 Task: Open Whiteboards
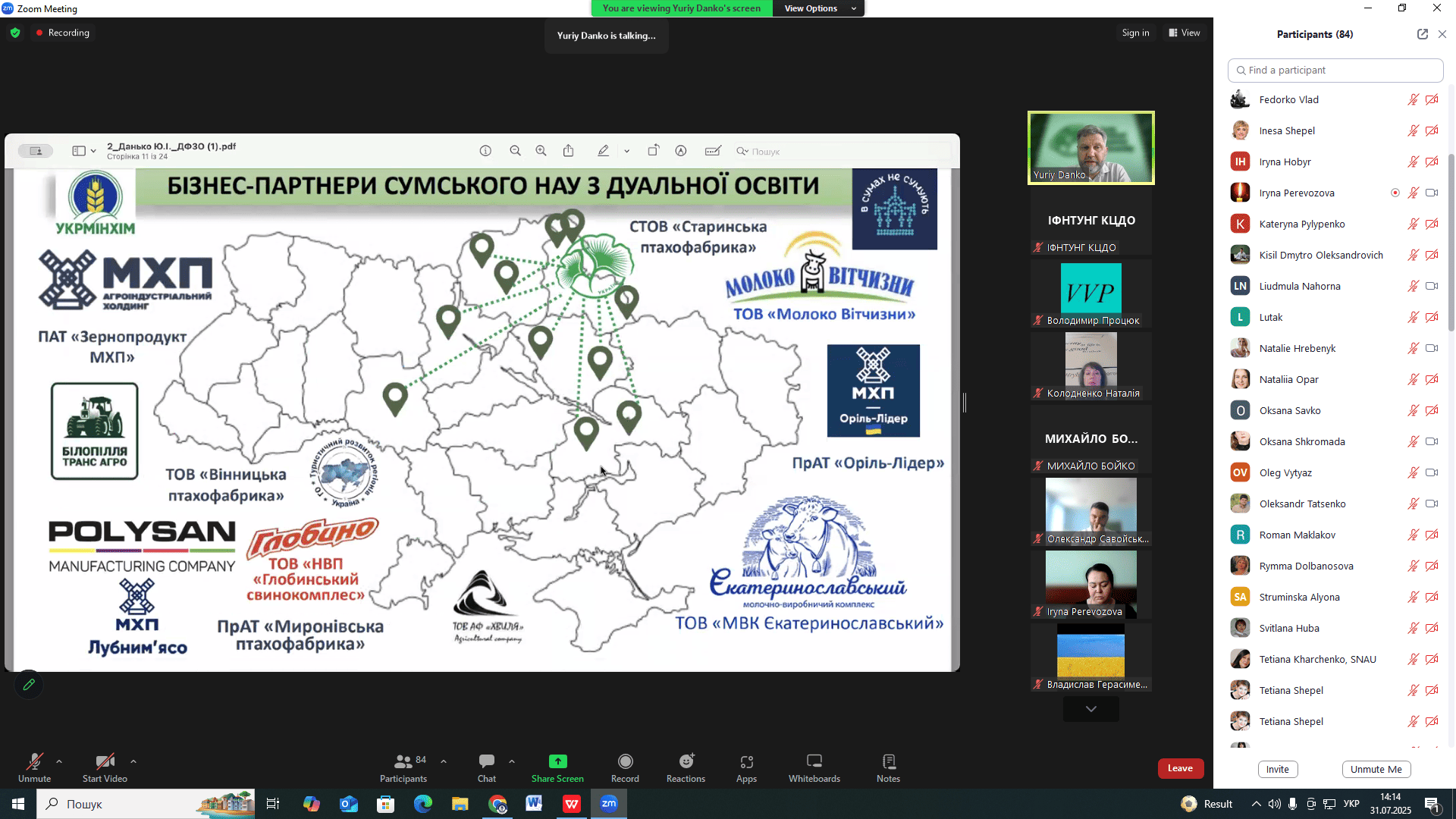814,767
